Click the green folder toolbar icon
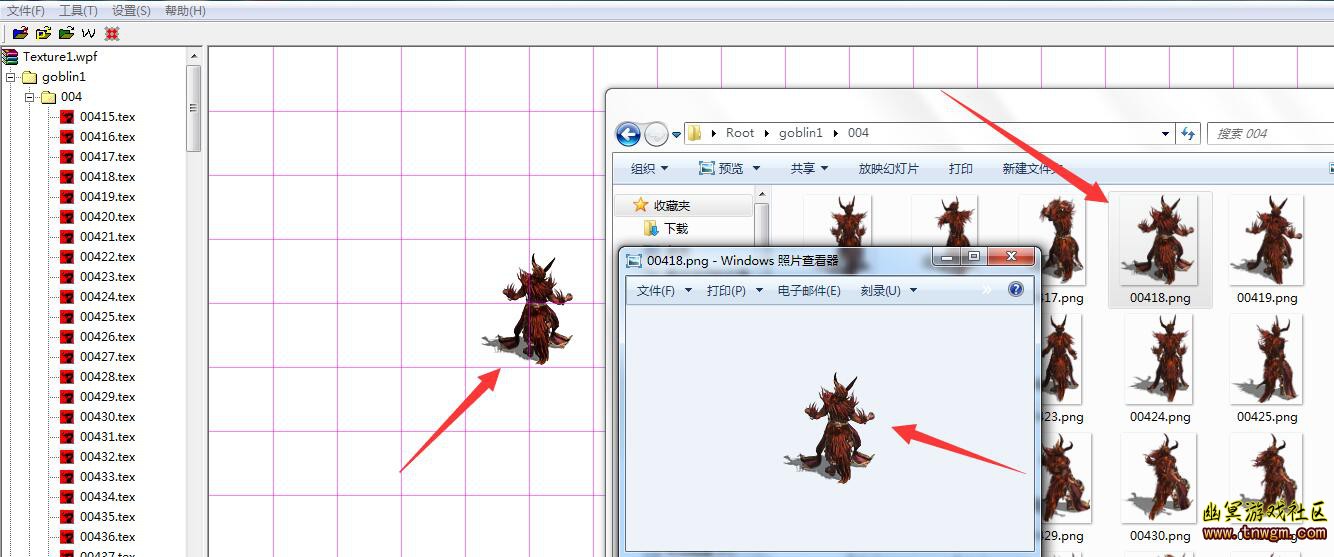The width and height of the screenshot is (1334, 557). point(66,33)
